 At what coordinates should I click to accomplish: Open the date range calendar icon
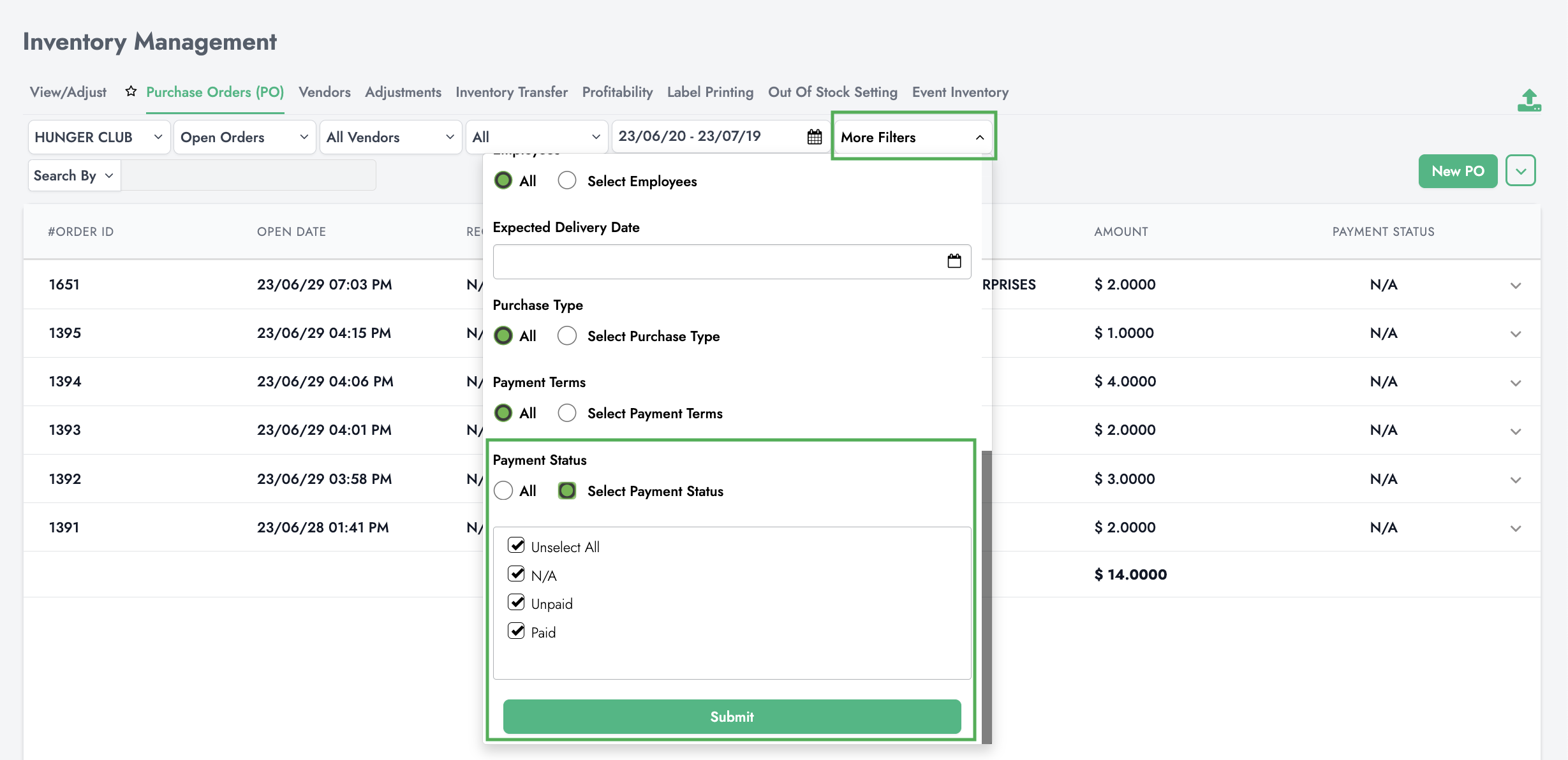coord(814,137)
